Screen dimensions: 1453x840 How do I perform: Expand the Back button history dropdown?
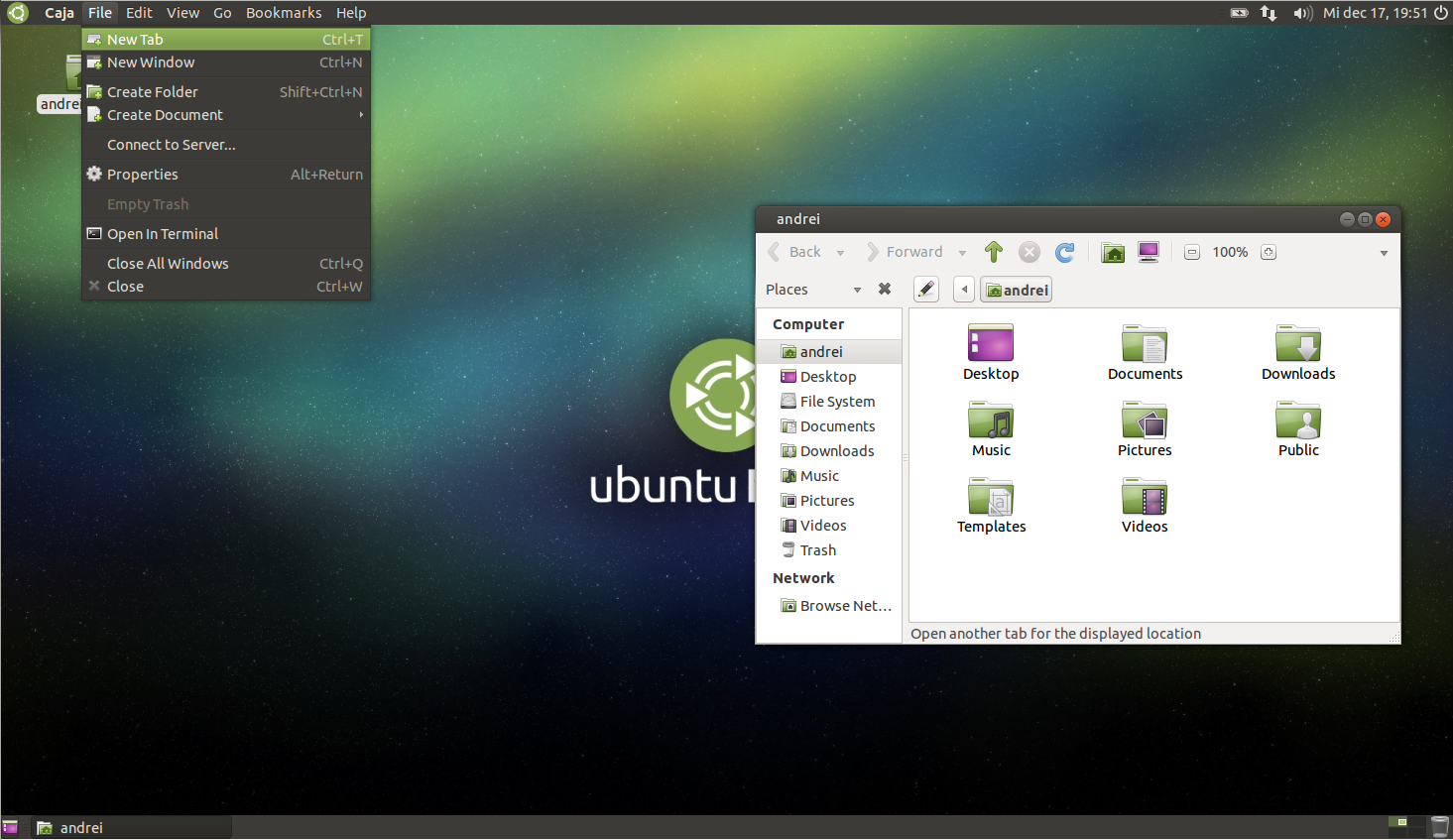[x=839, y=251]
